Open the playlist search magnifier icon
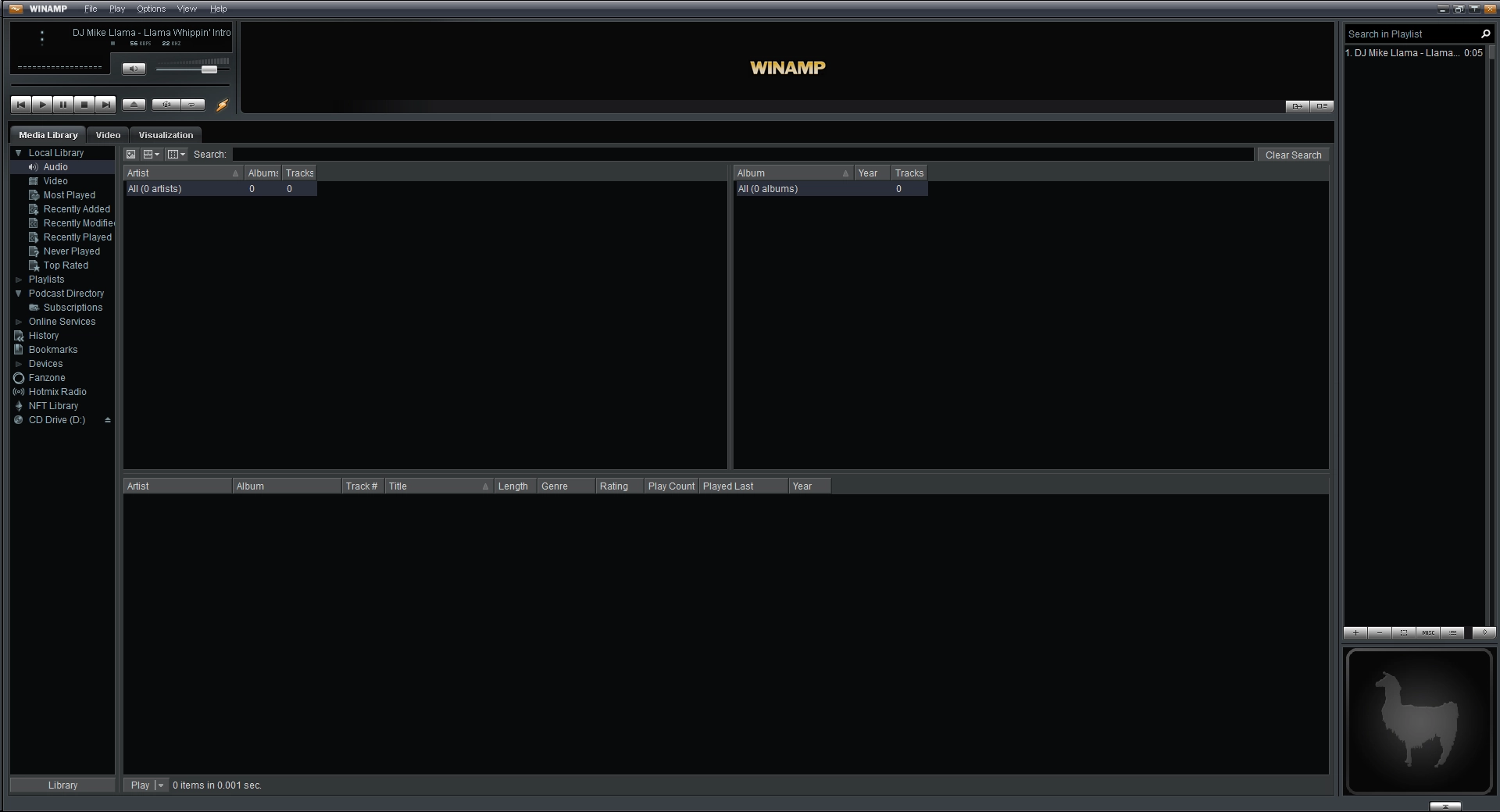This screenshot has width=1500, height=812. 1486,34
